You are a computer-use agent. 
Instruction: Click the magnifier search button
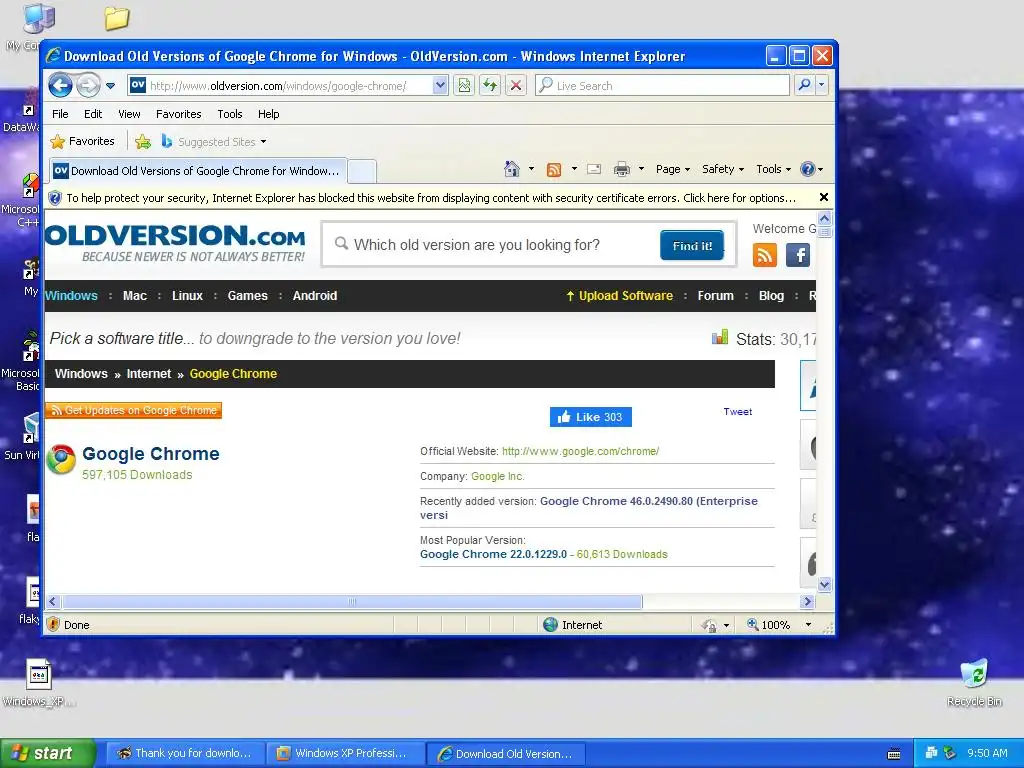805,85
